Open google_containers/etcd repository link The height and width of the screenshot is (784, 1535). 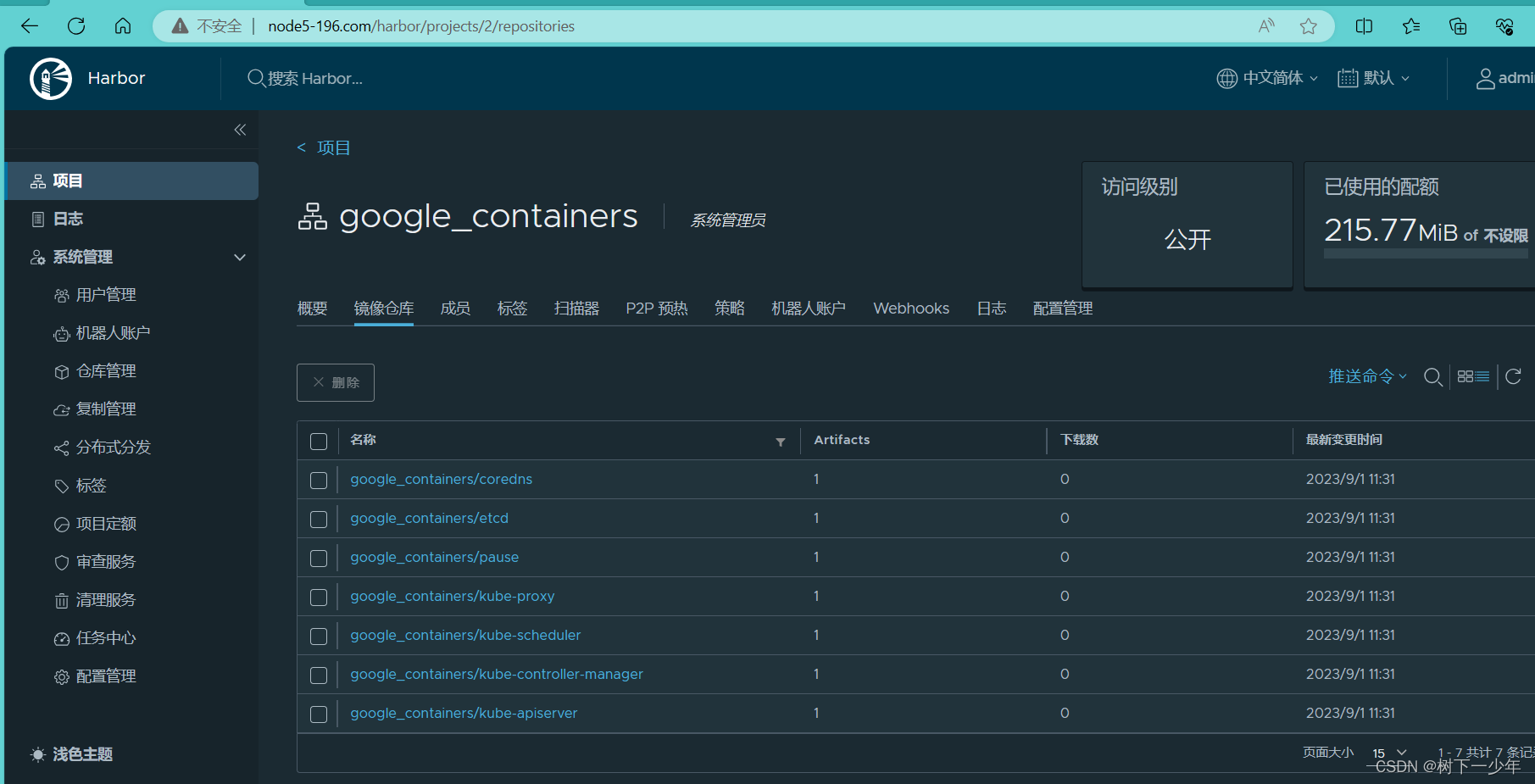pyautogui.click(x=430, y=519)
